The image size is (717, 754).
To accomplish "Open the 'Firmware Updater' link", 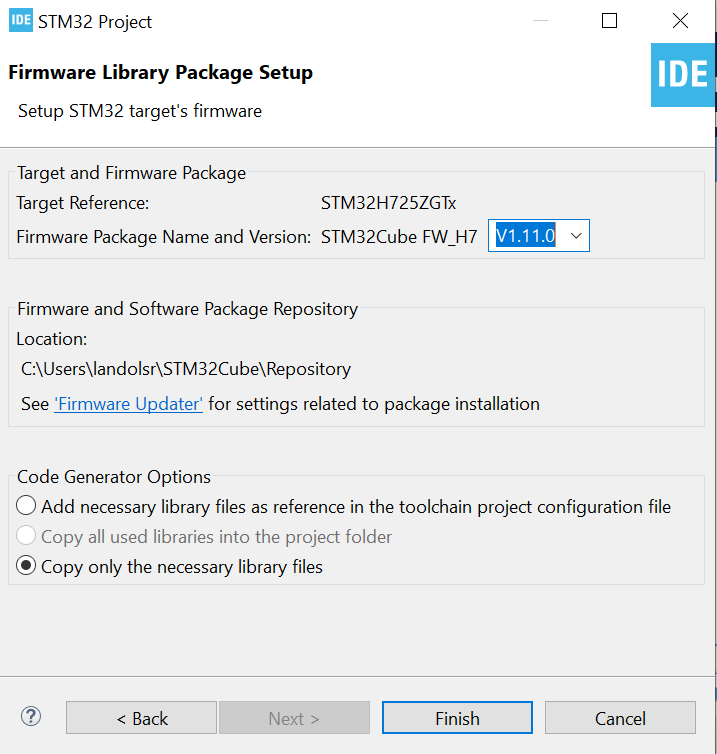I will click(x=128, y=404).
